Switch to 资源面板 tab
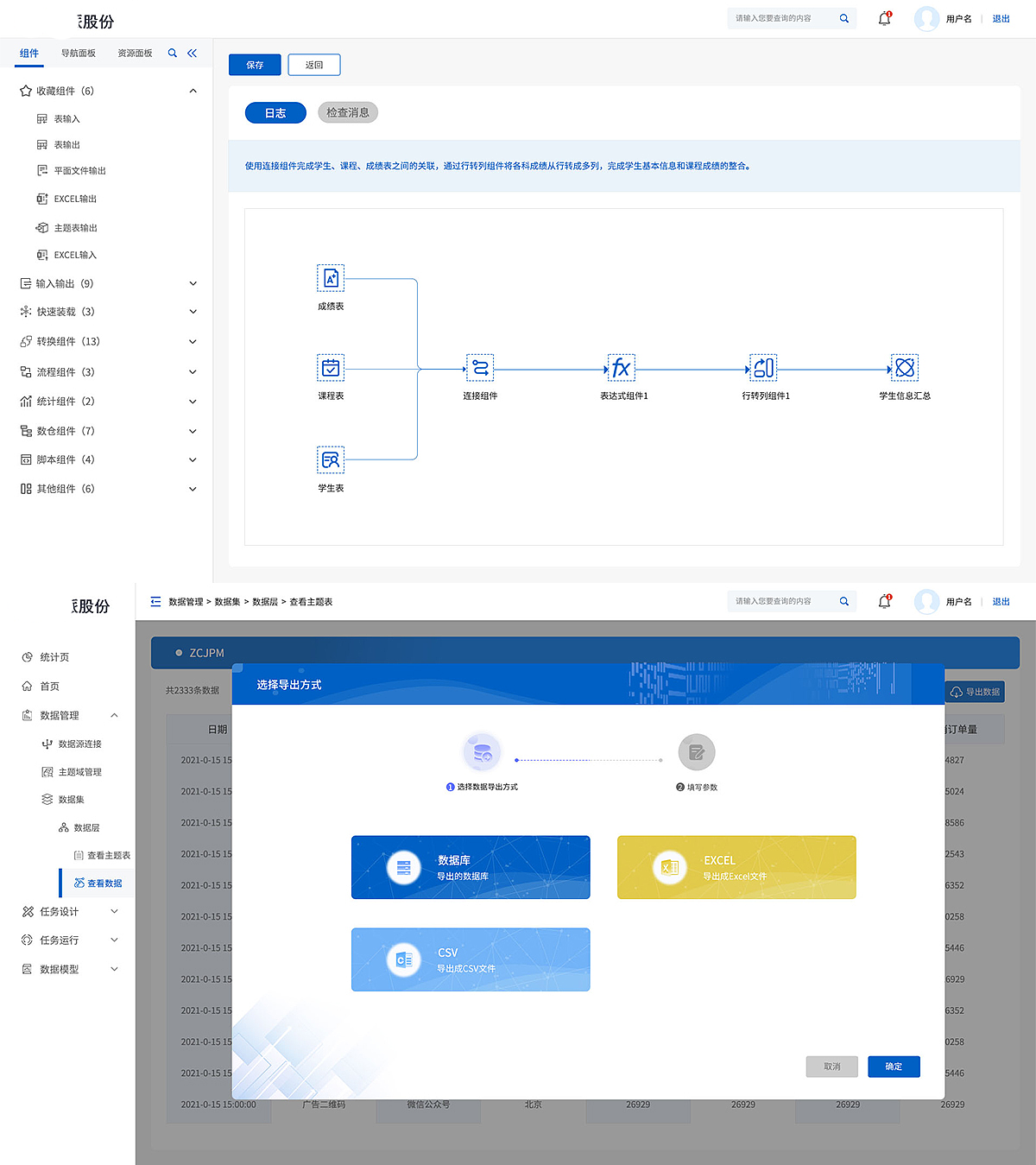The image size is (1036, 1165). coord(135,54)
